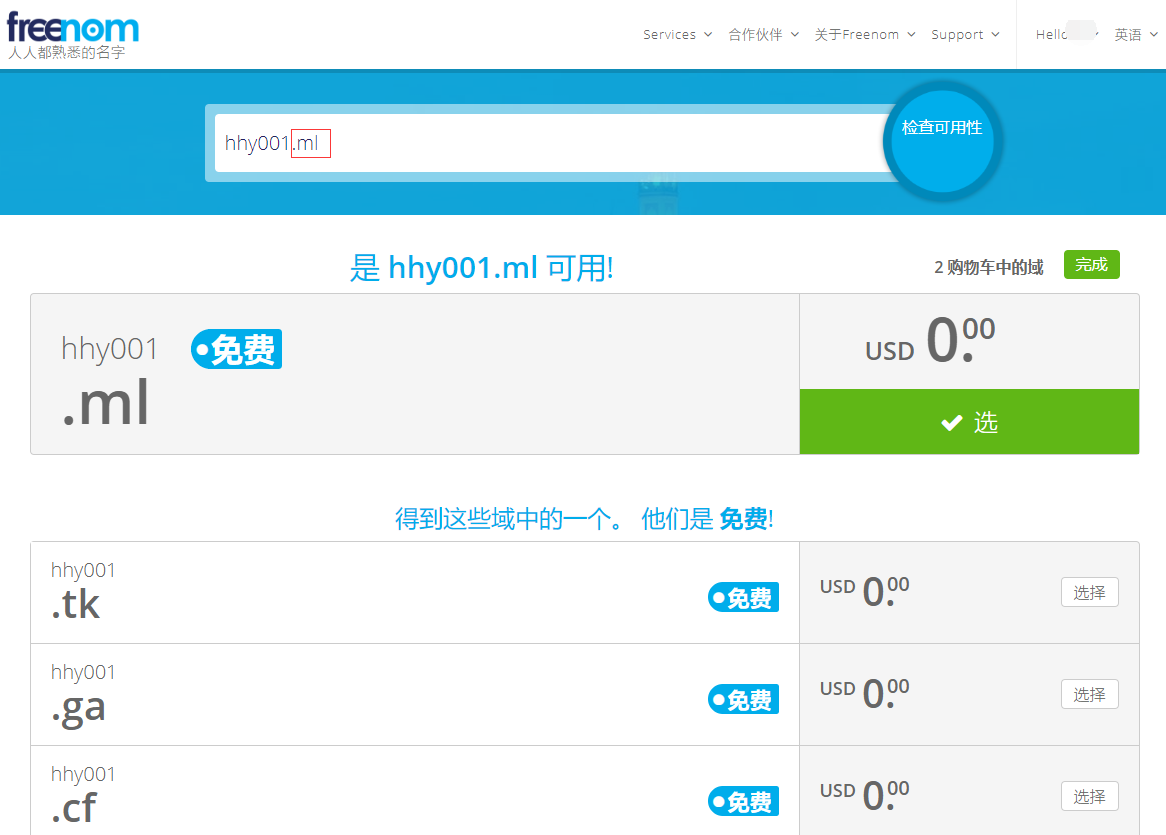Click the '是 hhy001.ml 可用!' heading
1166x835 pixels.
tap(482, 268)
